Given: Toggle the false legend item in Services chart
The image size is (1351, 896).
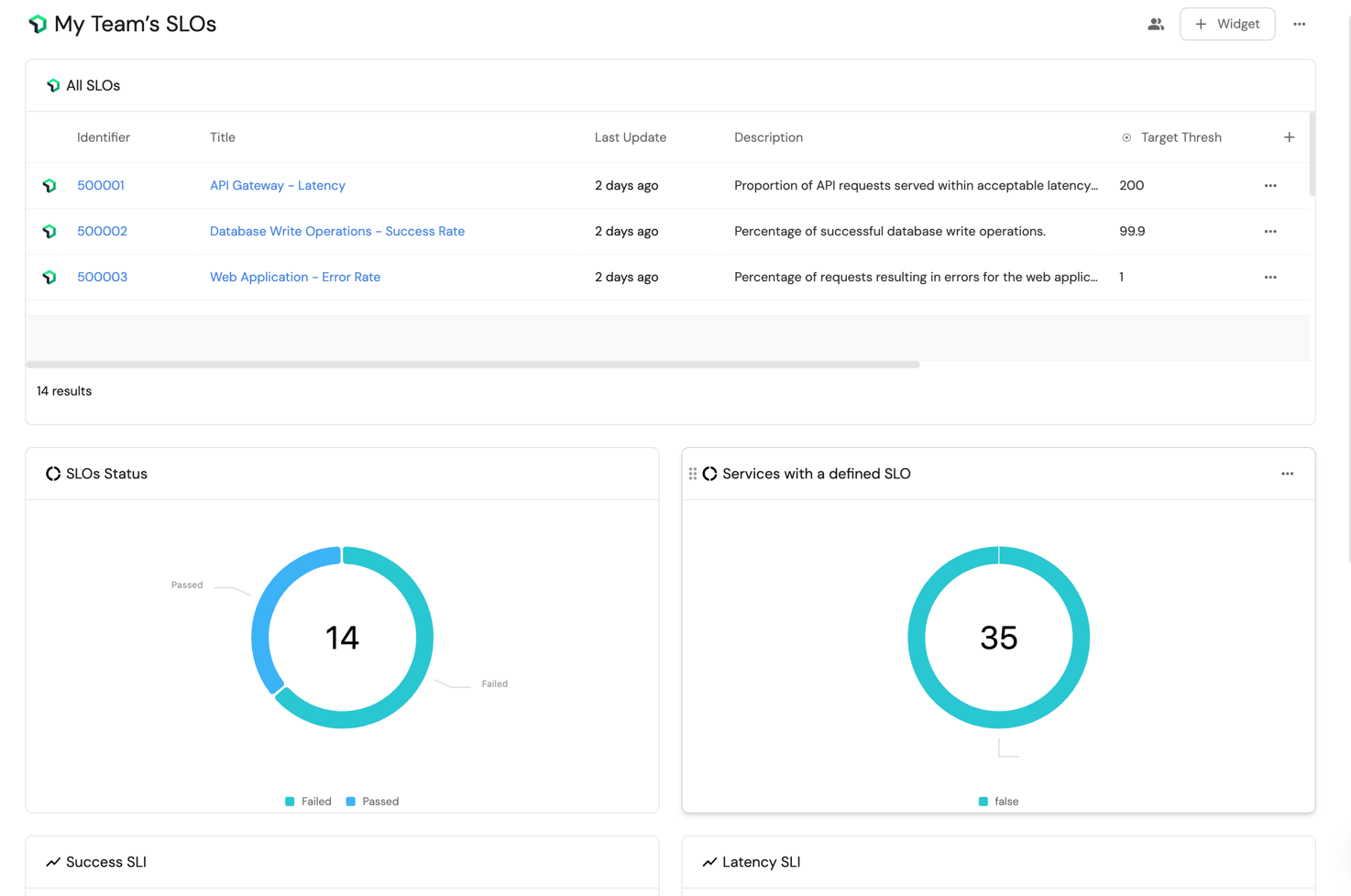Looking at the screenshot, I should pos(998,802).
